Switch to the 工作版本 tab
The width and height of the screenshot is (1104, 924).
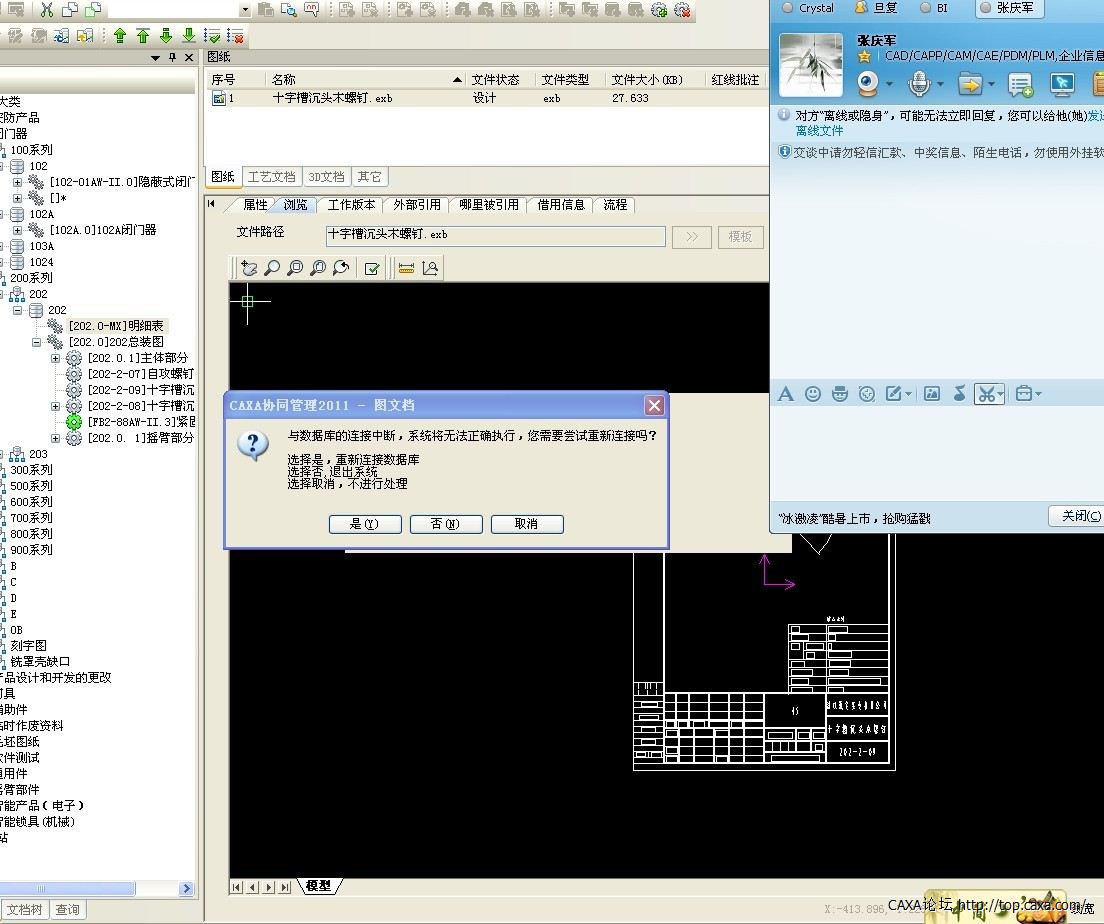click(351, 205)
